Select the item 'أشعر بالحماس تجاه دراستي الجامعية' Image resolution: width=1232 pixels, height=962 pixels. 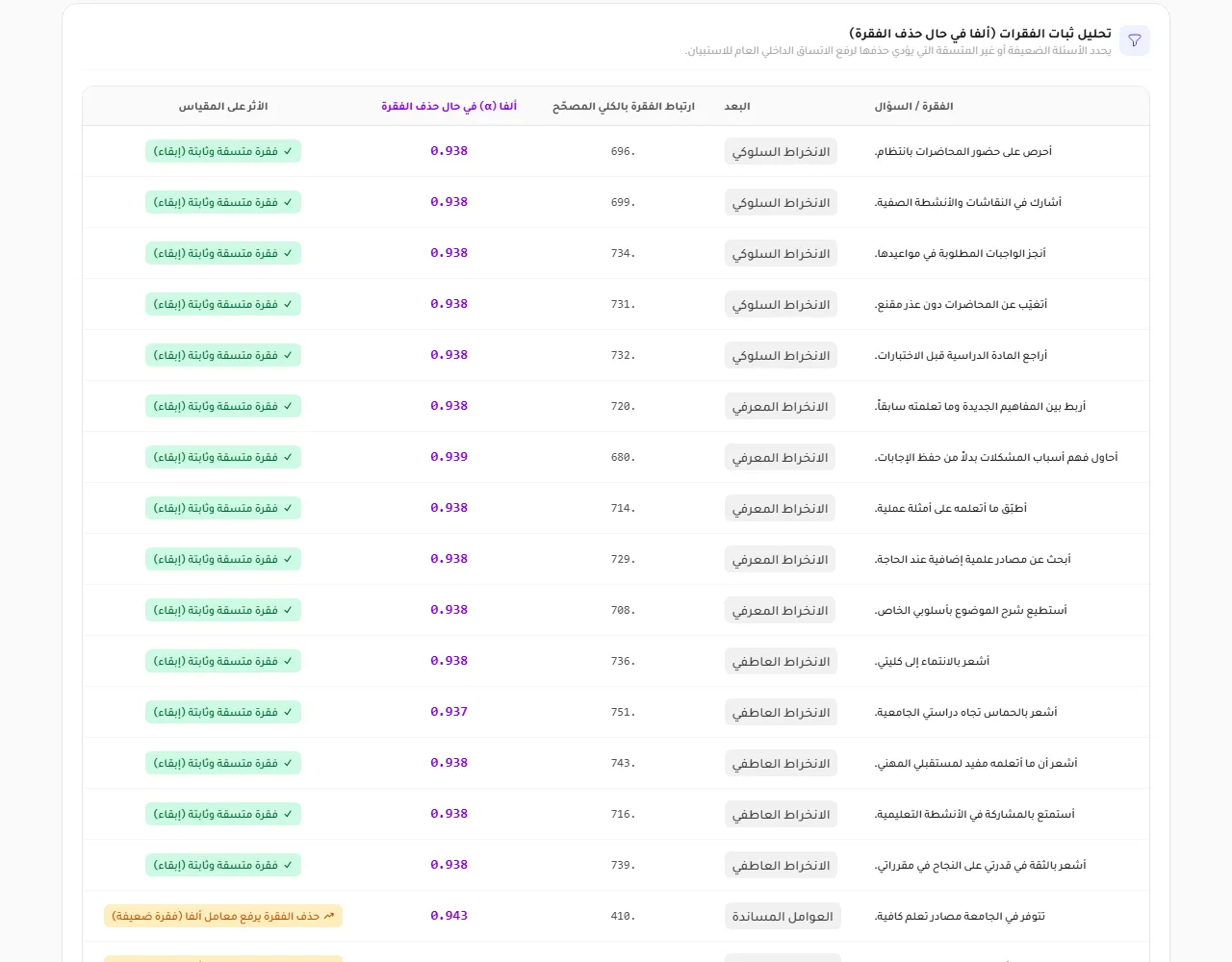point(965,712)
